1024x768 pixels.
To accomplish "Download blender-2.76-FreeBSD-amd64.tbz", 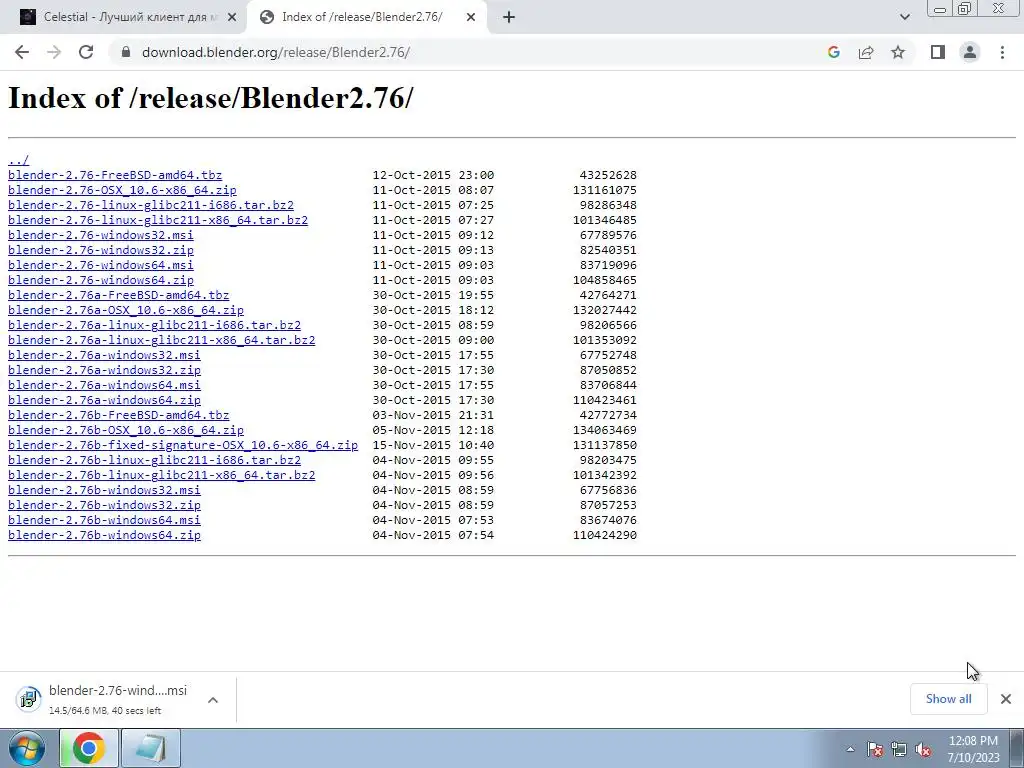I will (x=115, y=175).
